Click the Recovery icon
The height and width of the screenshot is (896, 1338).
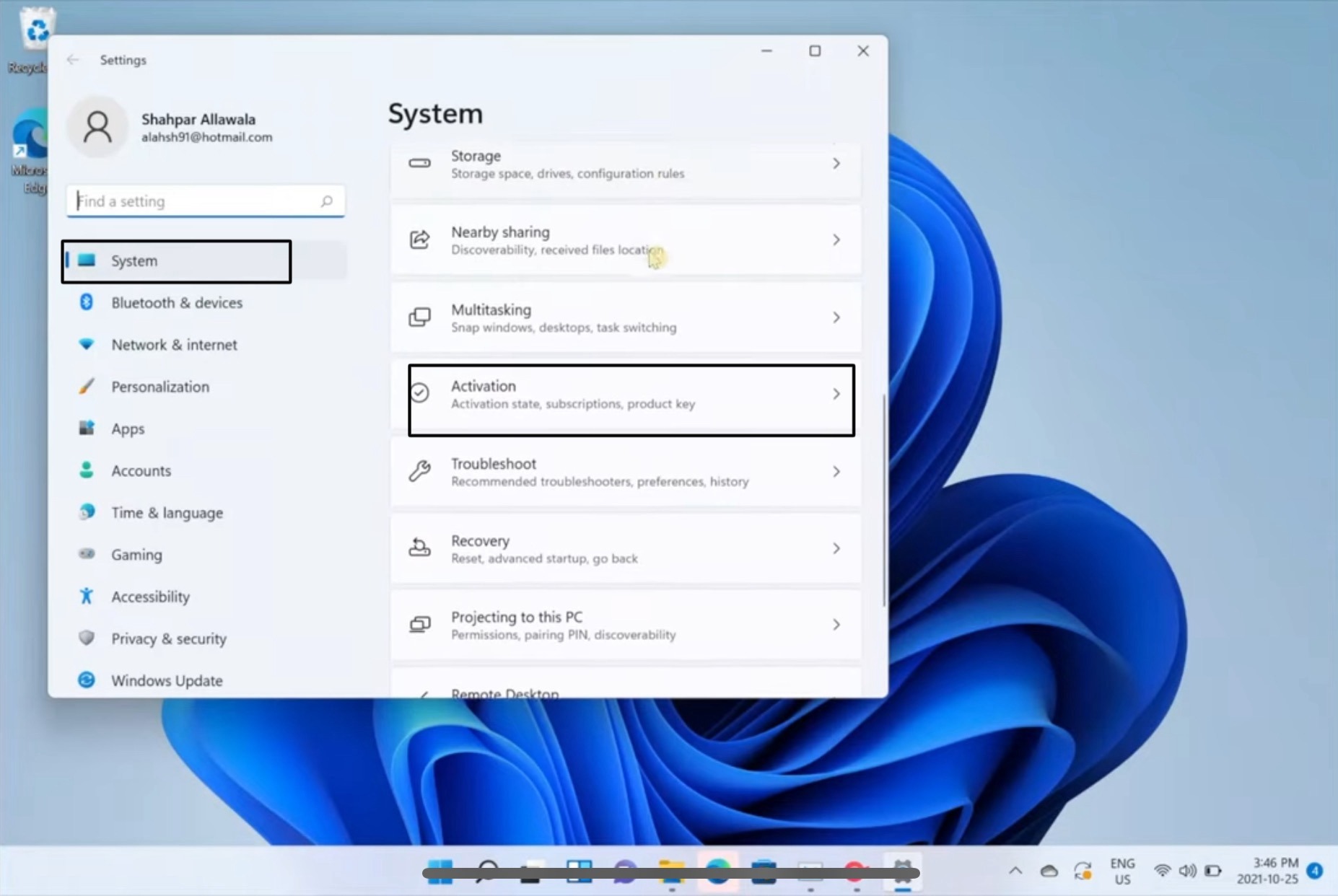pos(419,548)
